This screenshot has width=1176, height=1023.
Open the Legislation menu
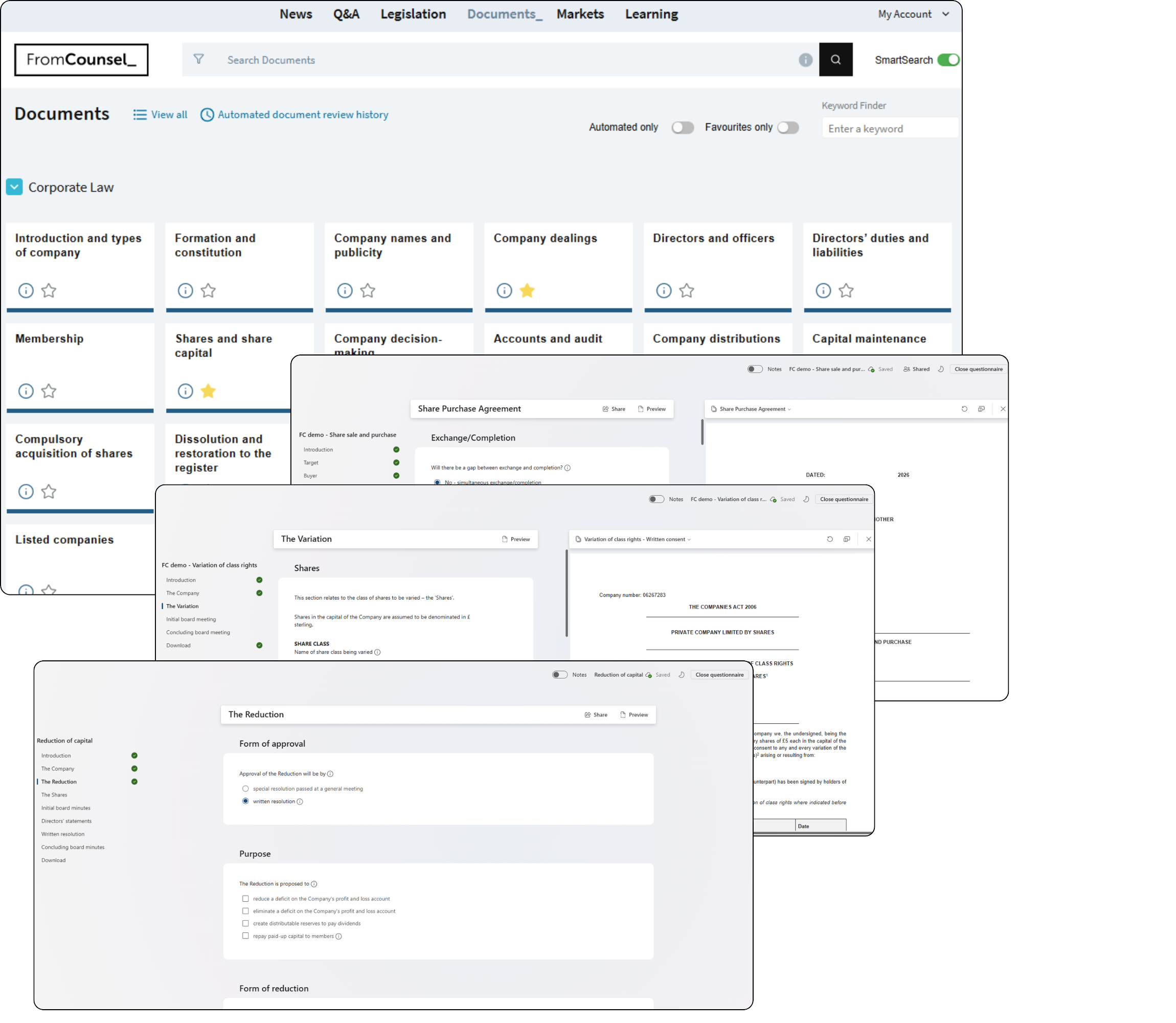click(x=413, y=14)
